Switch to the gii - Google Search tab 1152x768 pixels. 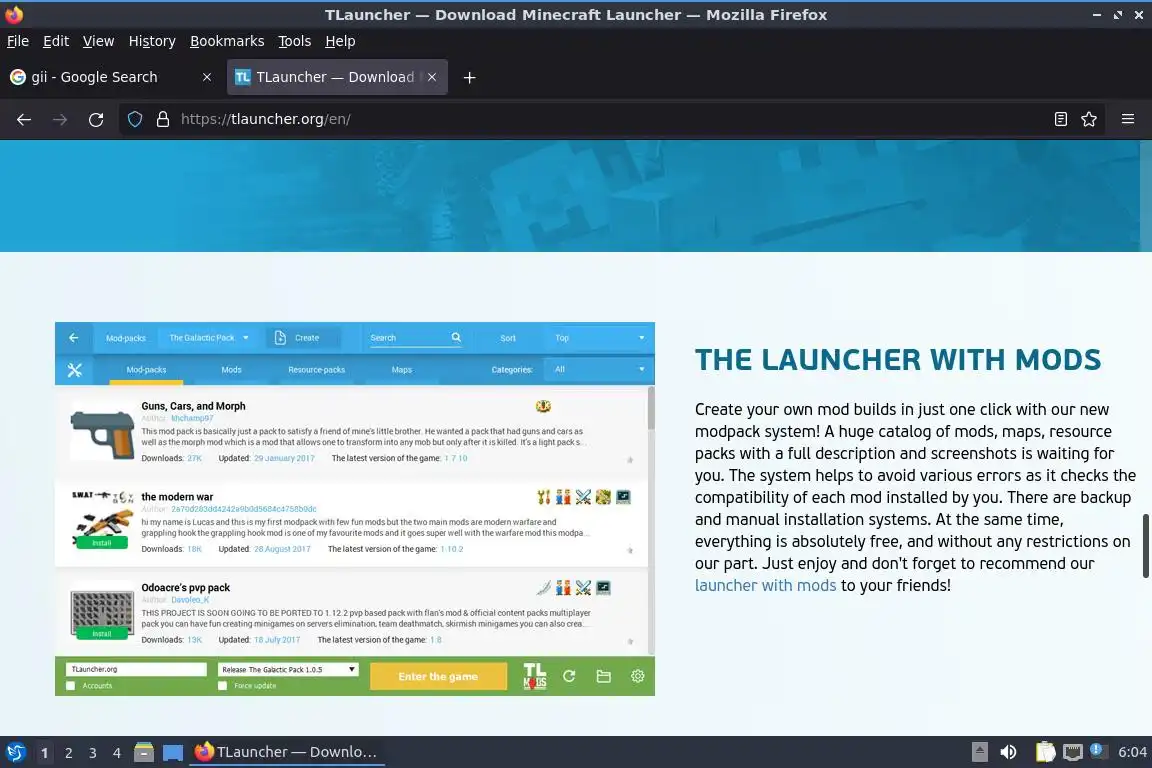[112, 77]
